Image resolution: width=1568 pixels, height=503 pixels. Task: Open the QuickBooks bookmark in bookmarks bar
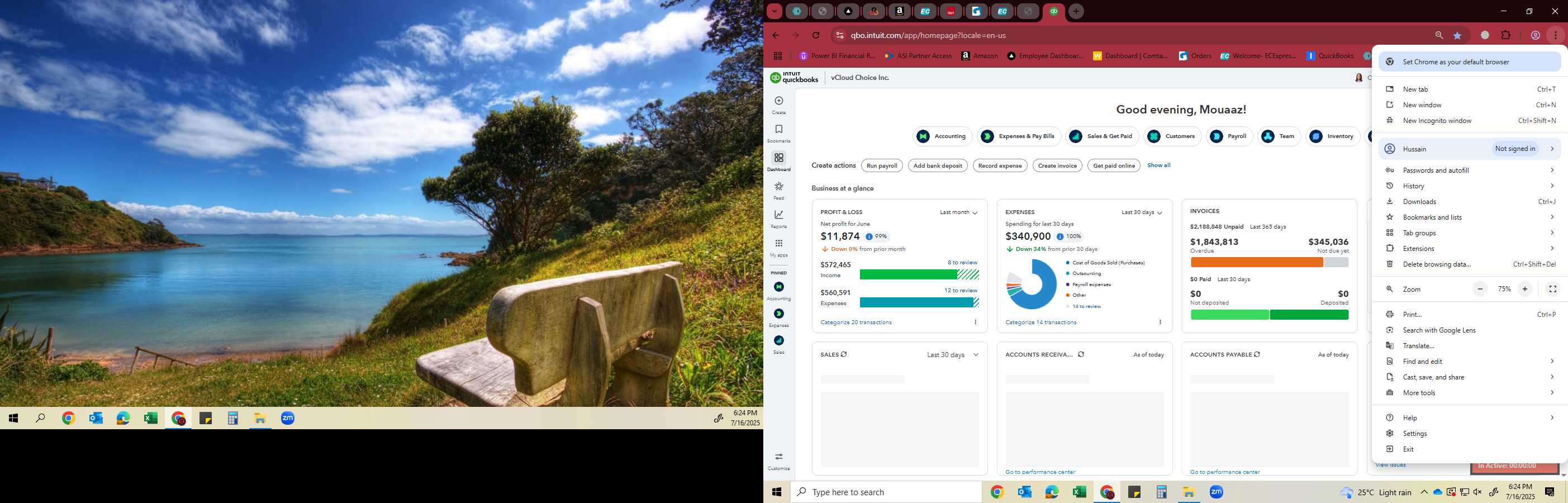click(1330, 56)
